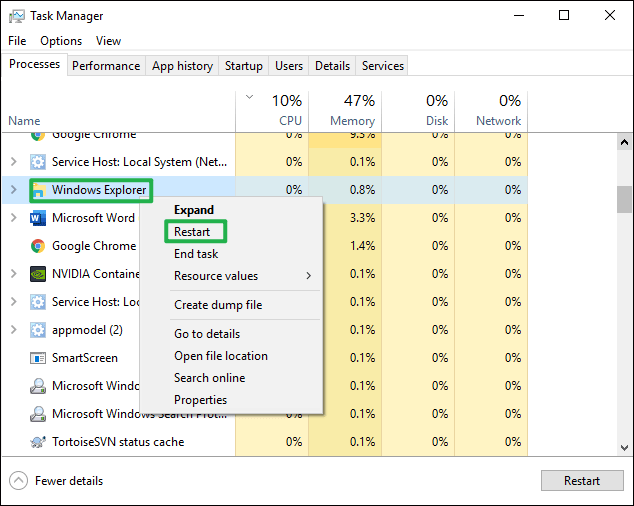Switch to the Startup tab
This screenshot has height=506, width=634.
244,66
